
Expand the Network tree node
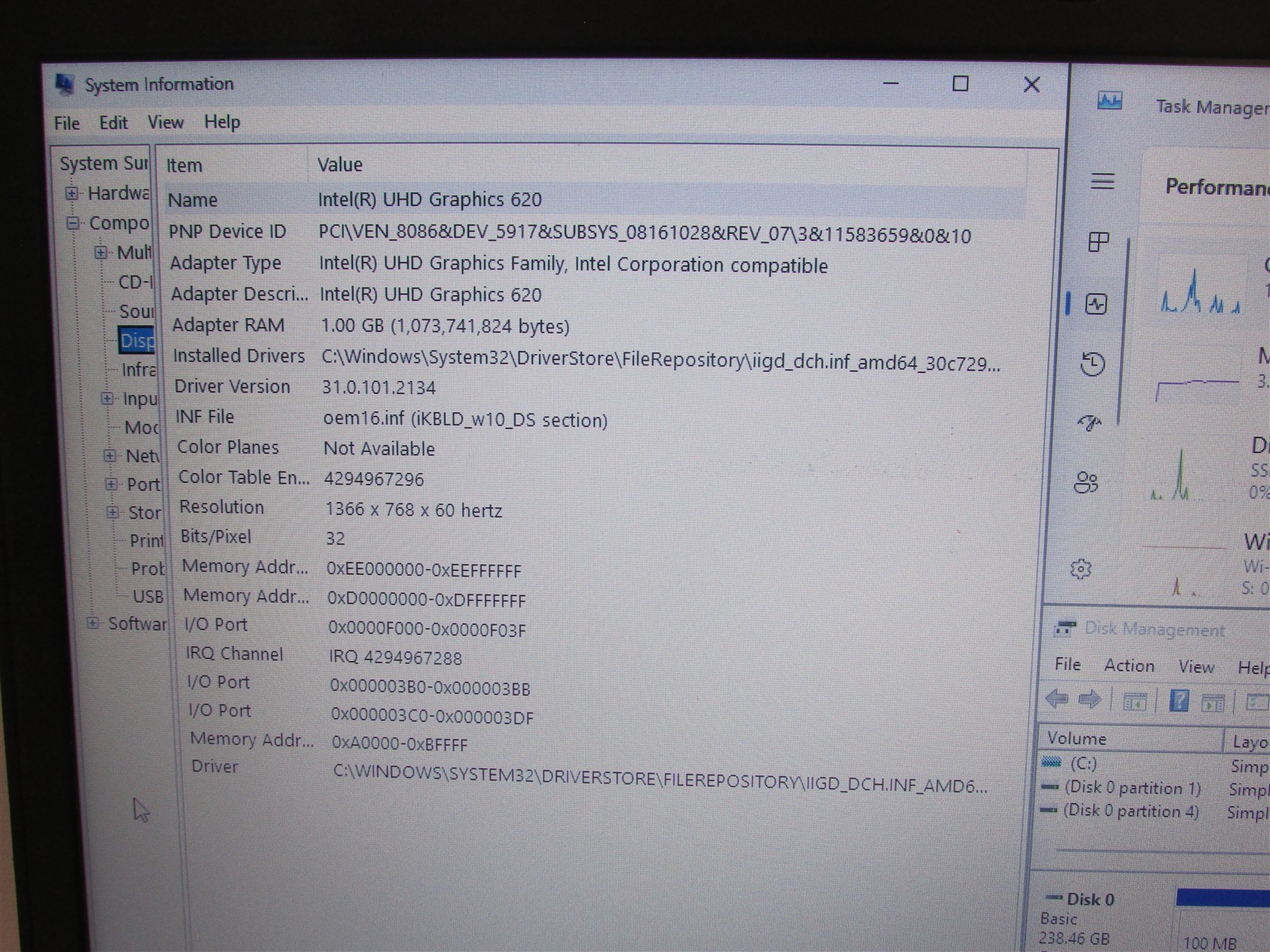[x=110, y=455]
